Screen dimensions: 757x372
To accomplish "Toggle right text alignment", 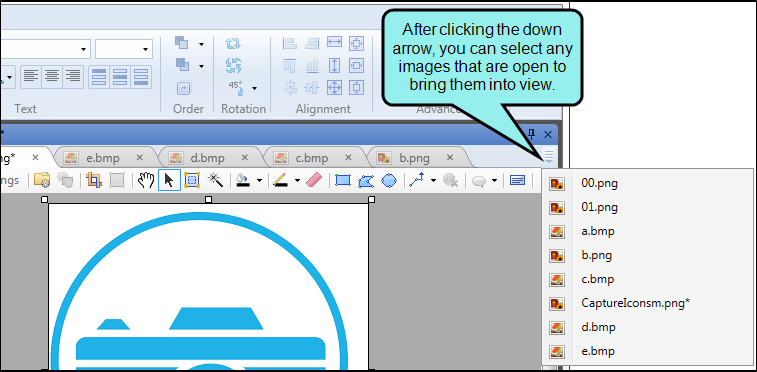I will coord(73,76).
